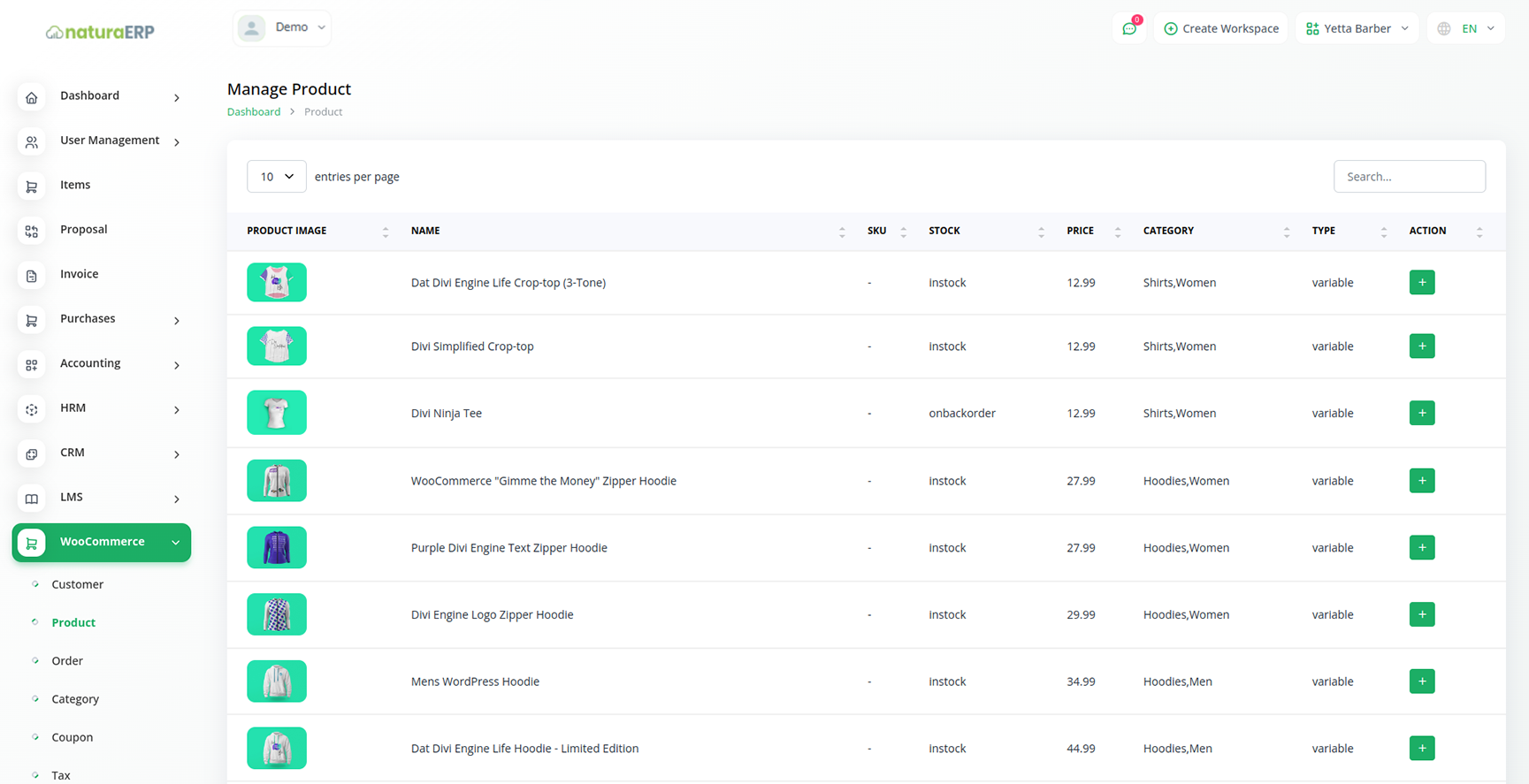Click the price '44.99' cell

click(1081, 749)
